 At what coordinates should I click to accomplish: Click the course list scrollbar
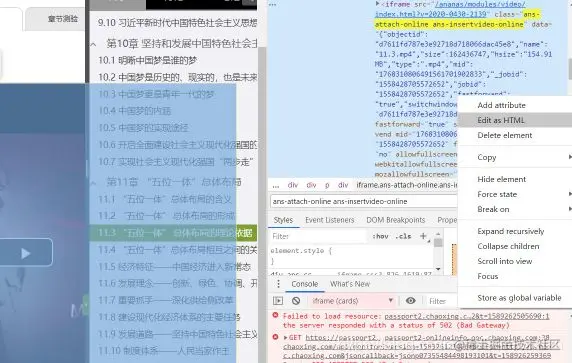[x=262, y=204]
